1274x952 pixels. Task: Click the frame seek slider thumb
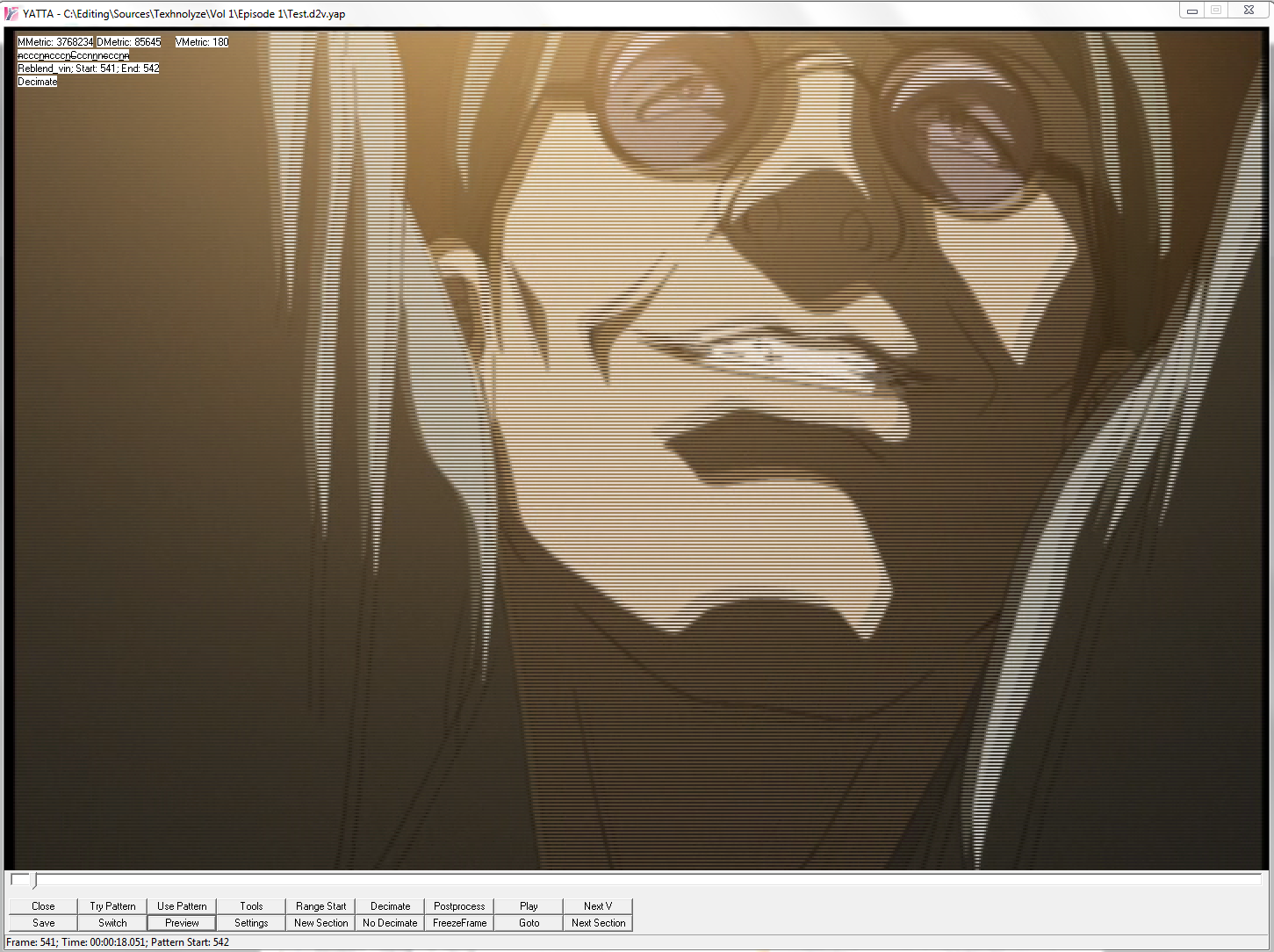coord(35,880)
